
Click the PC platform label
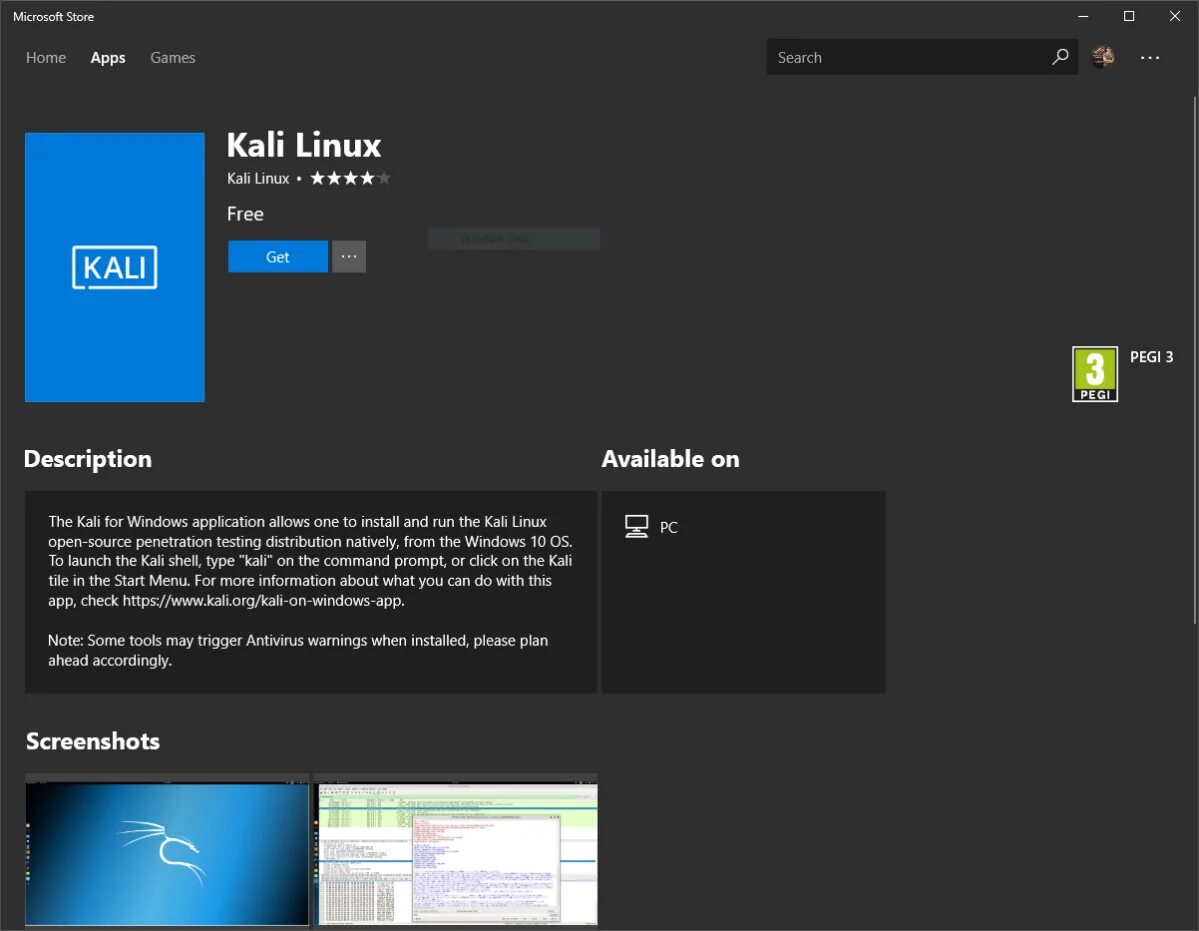(668, 527)
